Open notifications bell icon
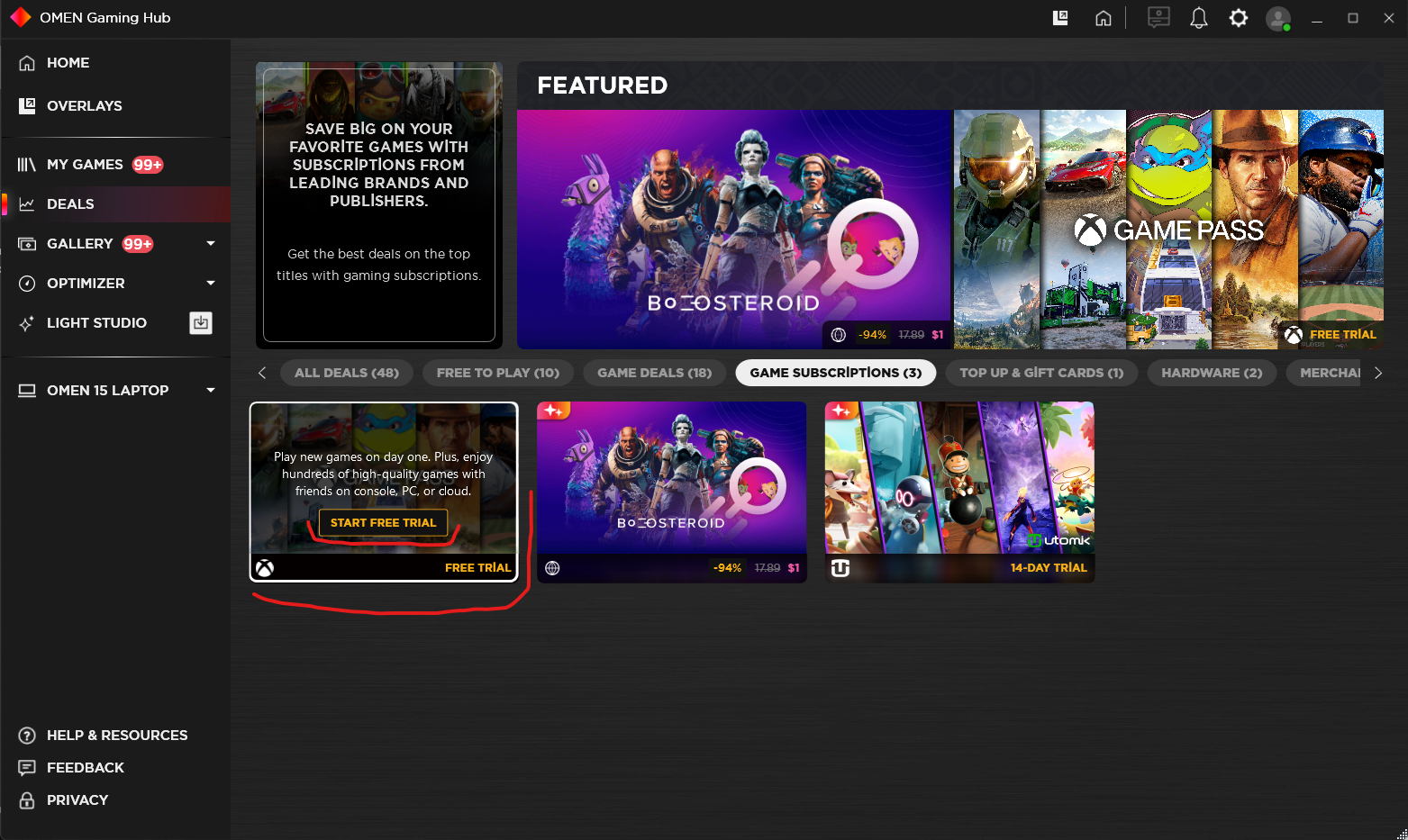The height and width of the screenshot is (840, 1408). [x=1199, y=18]
